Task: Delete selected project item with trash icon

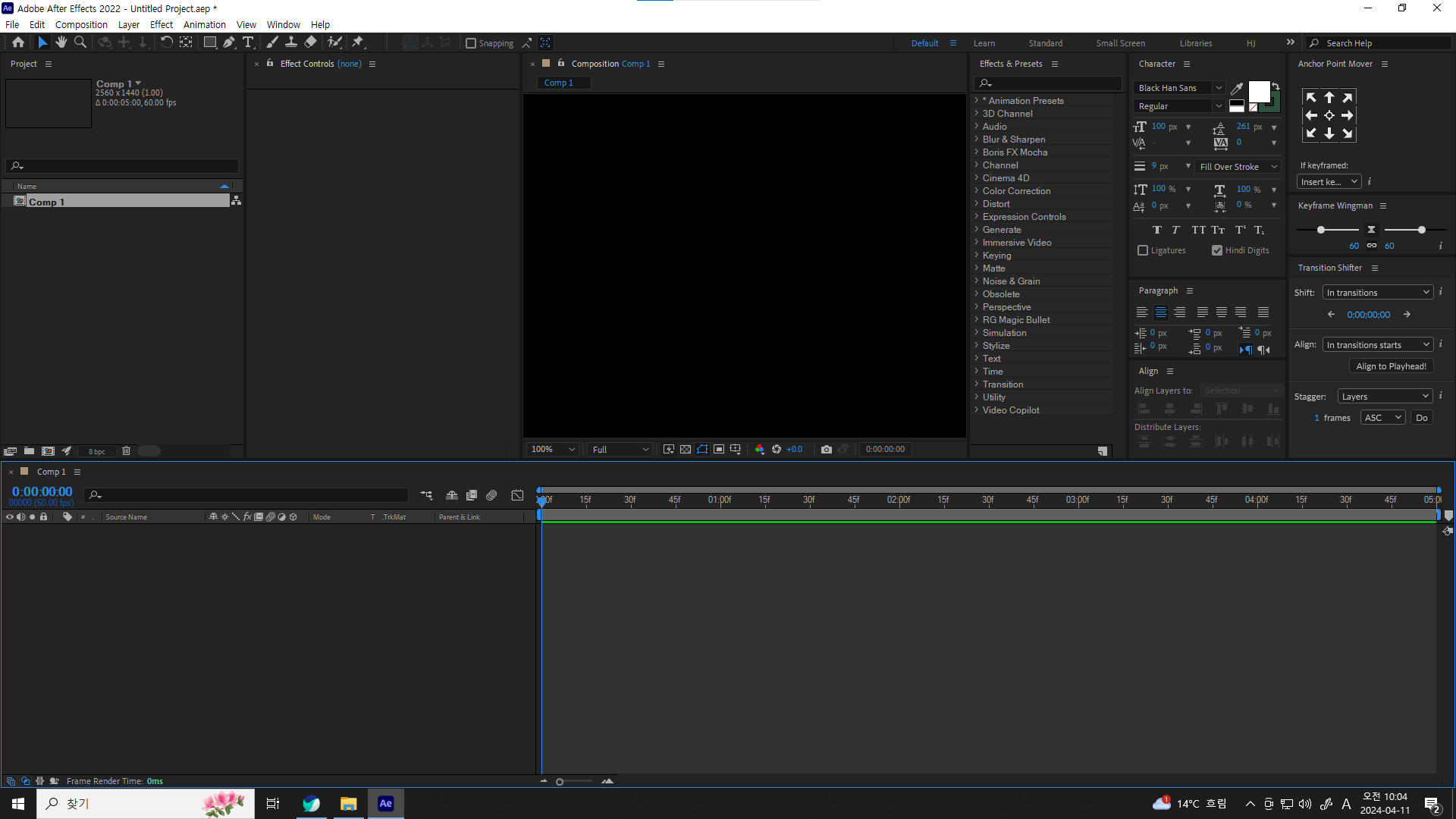Action: coord(127,451)
